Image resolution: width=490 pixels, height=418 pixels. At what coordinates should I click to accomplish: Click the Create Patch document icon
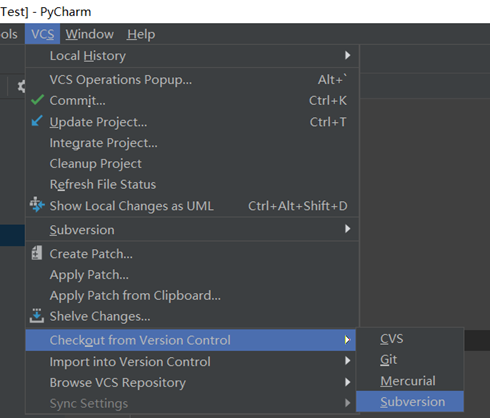pyautogui.click(x=37, y=253)
